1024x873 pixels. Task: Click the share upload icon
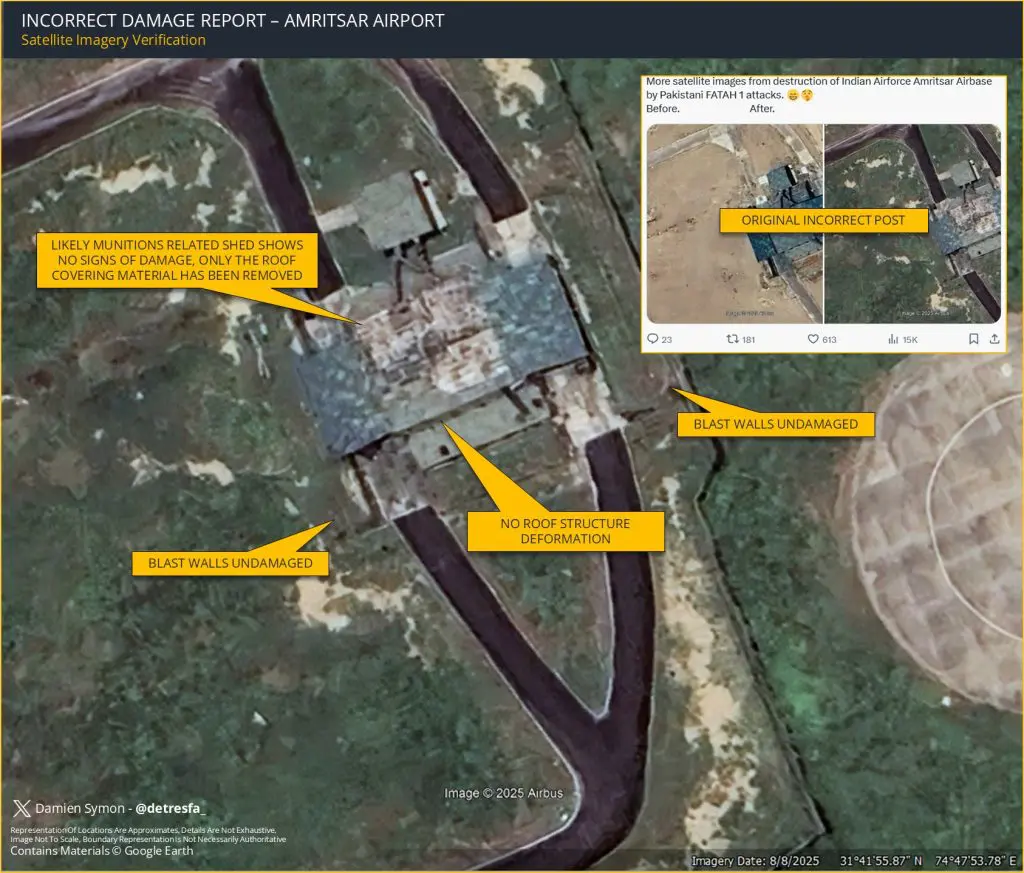pos(993,339)
